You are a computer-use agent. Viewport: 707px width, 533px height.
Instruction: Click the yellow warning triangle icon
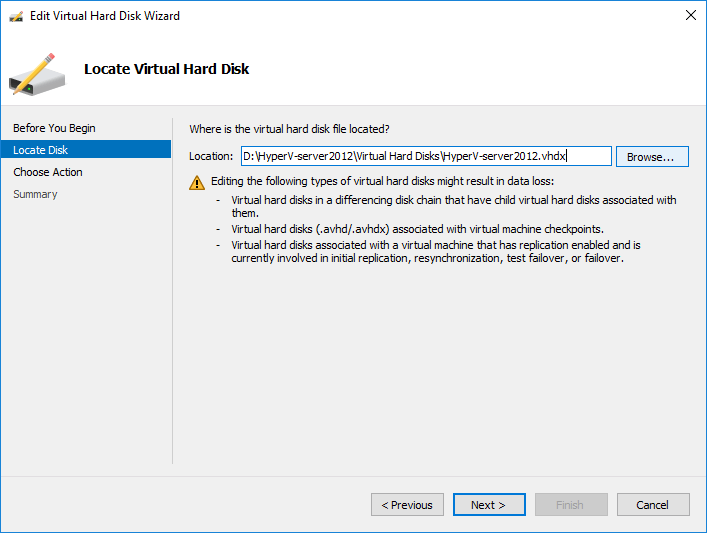(197, 182)
